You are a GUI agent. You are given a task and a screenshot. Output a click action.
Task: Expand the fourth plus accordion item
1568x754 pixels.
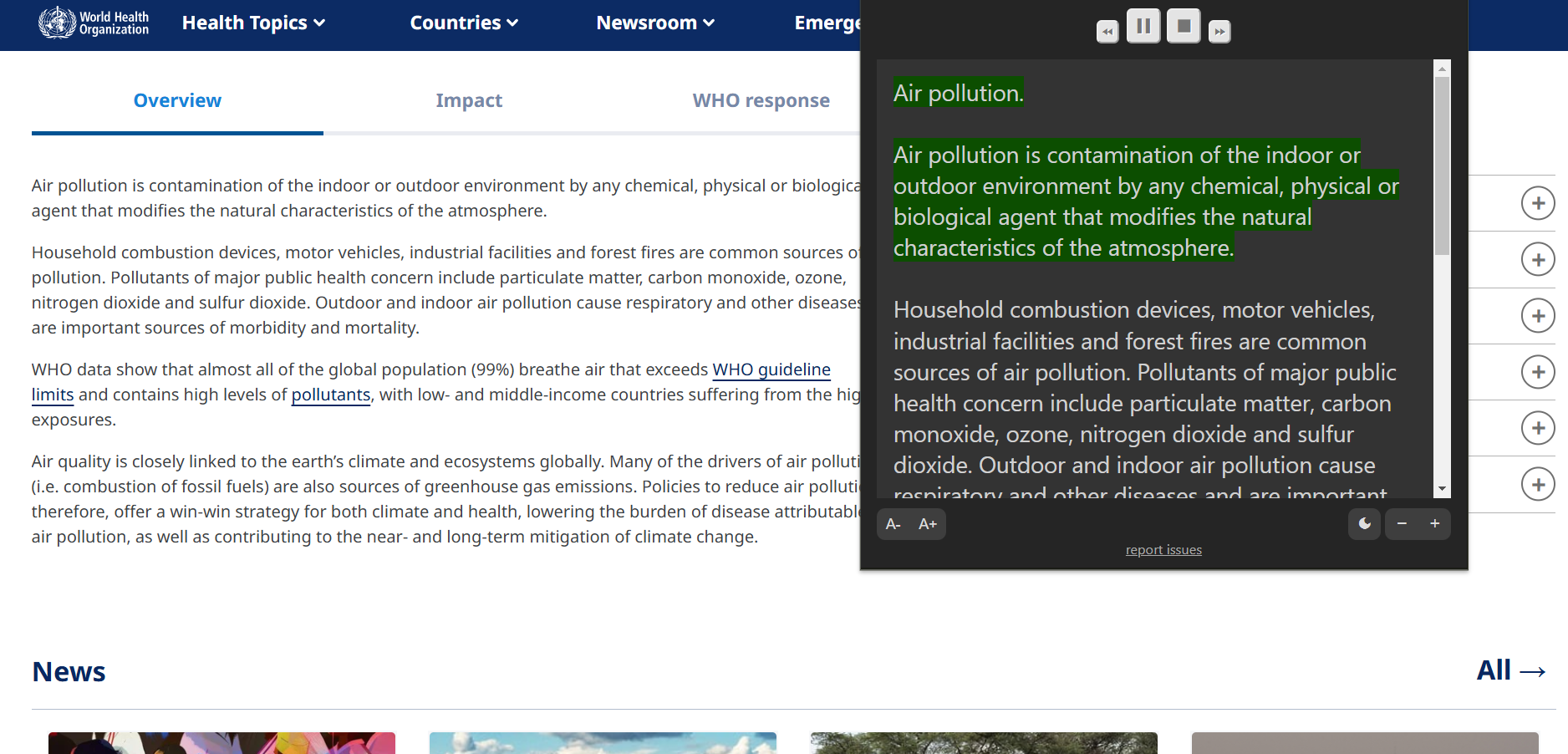[x=1538, y=372]
